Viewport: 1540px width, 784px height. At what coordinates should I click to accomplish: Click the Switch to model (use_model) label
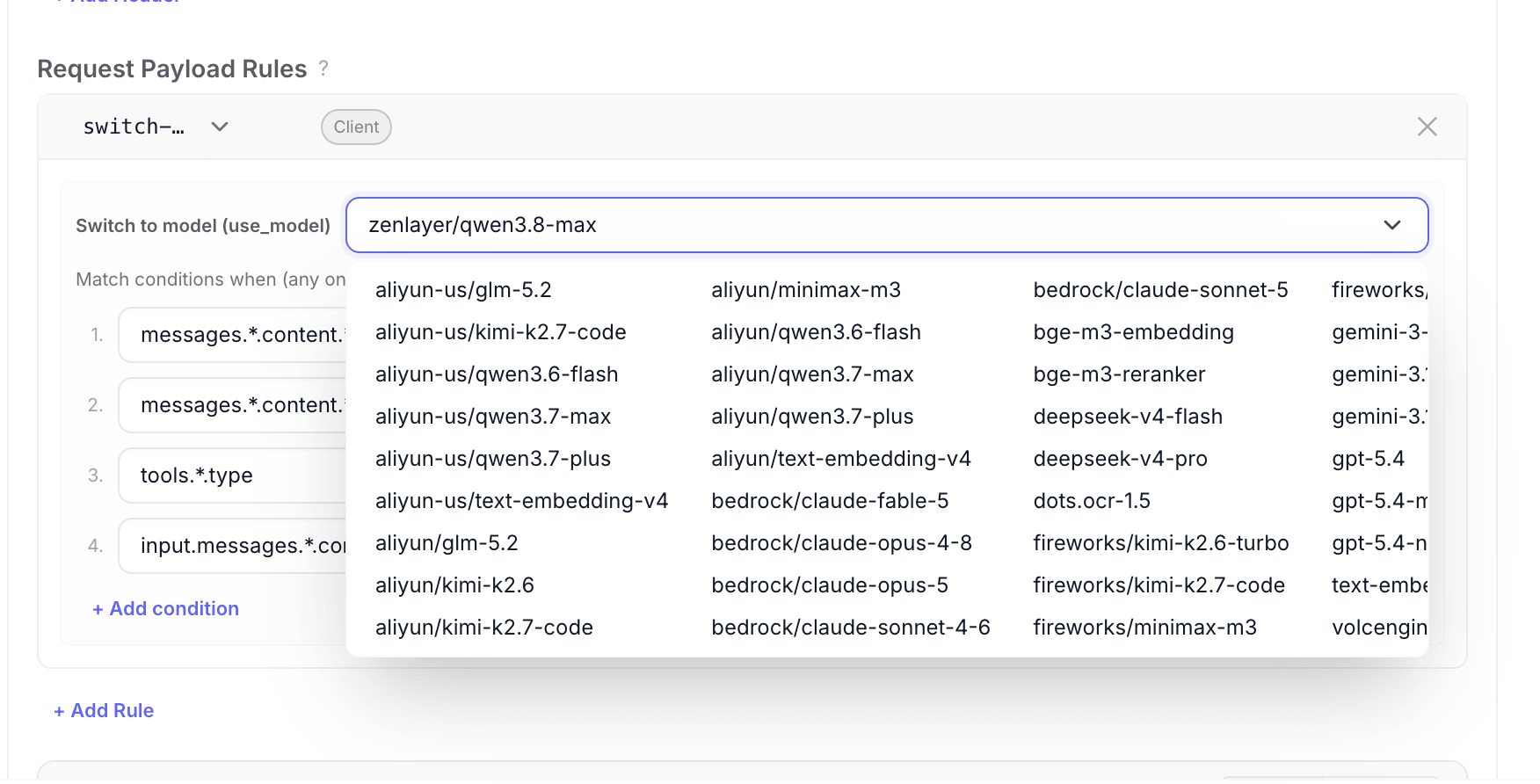pyautogui.click(x=203, y=226)
